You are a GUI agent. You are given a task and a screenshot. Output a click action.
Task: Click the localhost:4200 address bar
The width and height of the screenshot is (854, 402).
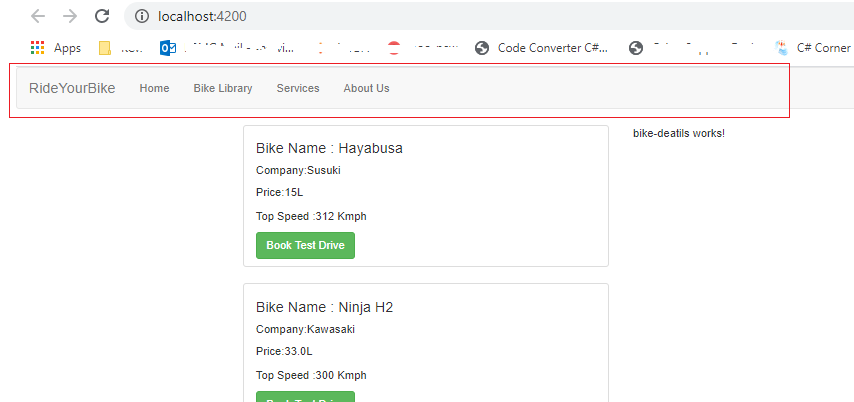(489, 16)
